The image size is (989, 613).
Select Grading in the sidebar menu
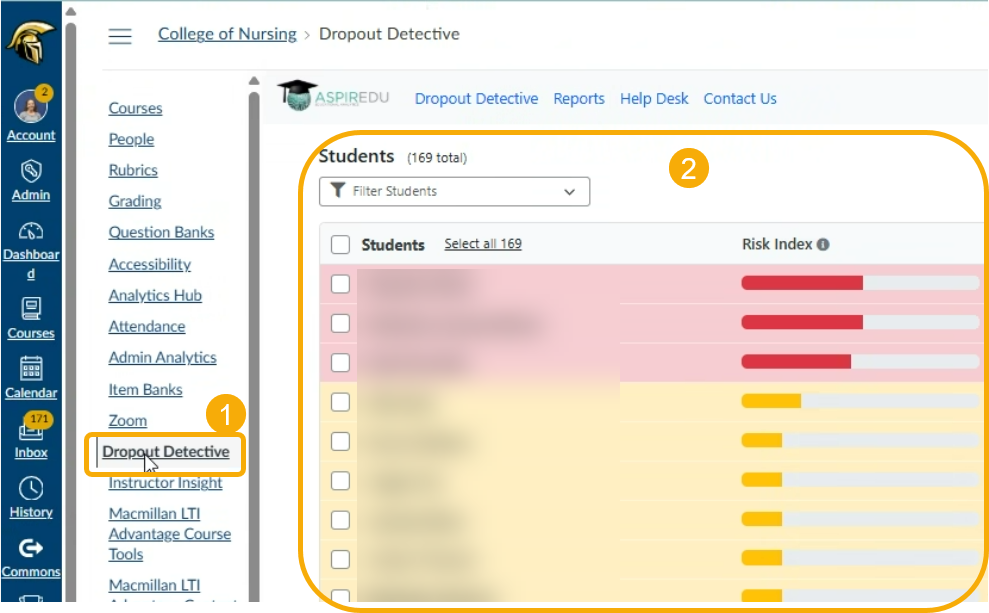coord(135,201)
